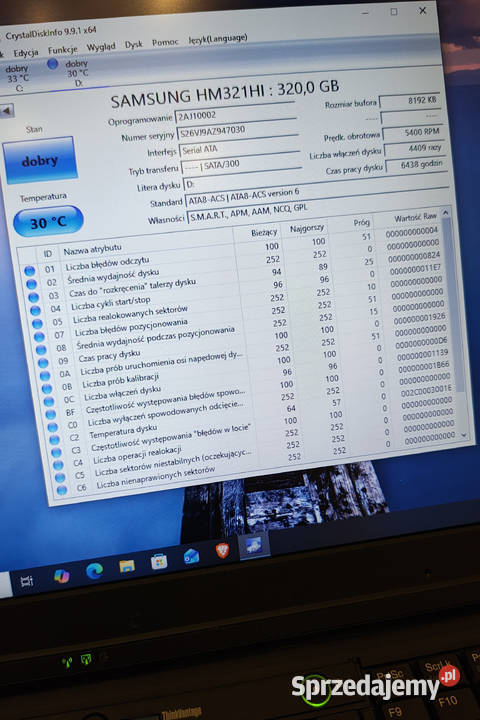The width and height of the screenshot is (480, 720).
Task: Click status dot for attribute 05
Action: 37,323
